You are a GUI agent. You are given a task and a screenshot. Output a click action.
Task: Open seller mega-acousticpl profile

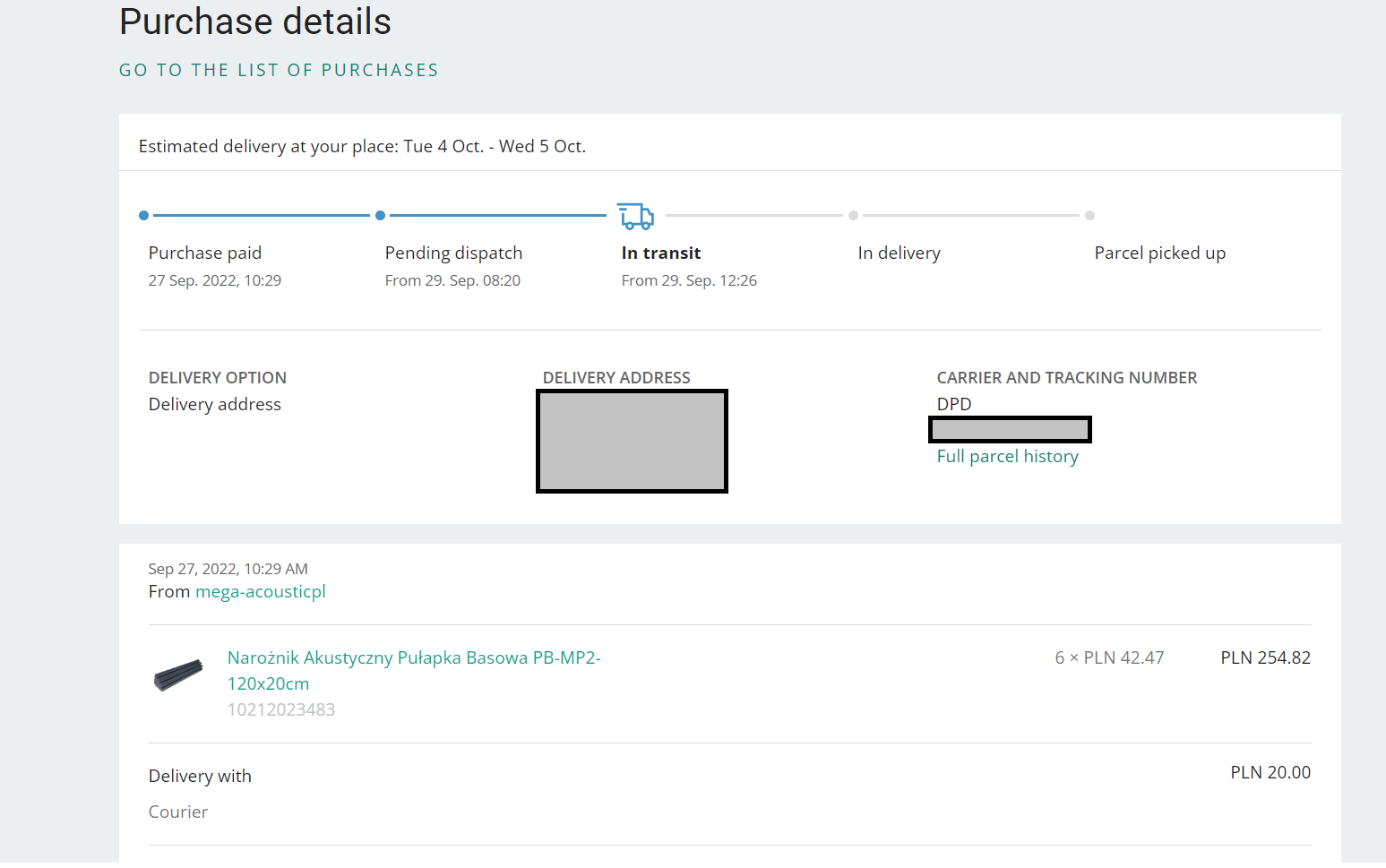tap(260, 592)
